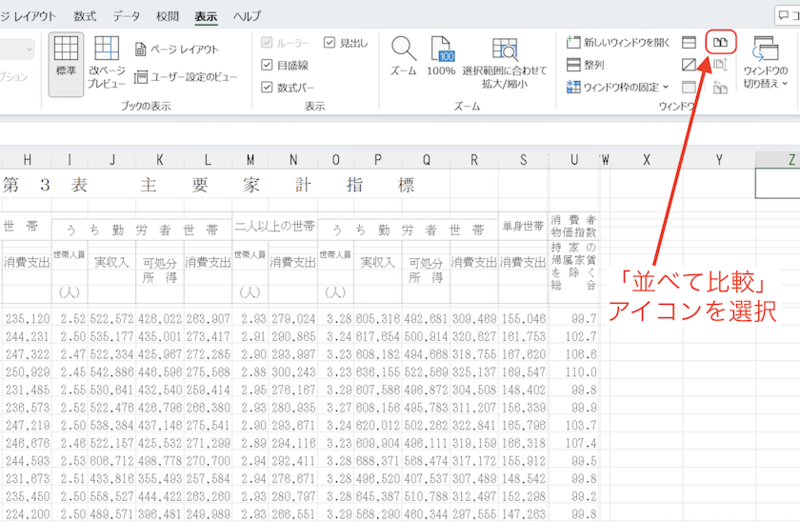Click the 単身世帯 header cell
The width and height of the screenshot is (800, 522).
tap(523, 226)
